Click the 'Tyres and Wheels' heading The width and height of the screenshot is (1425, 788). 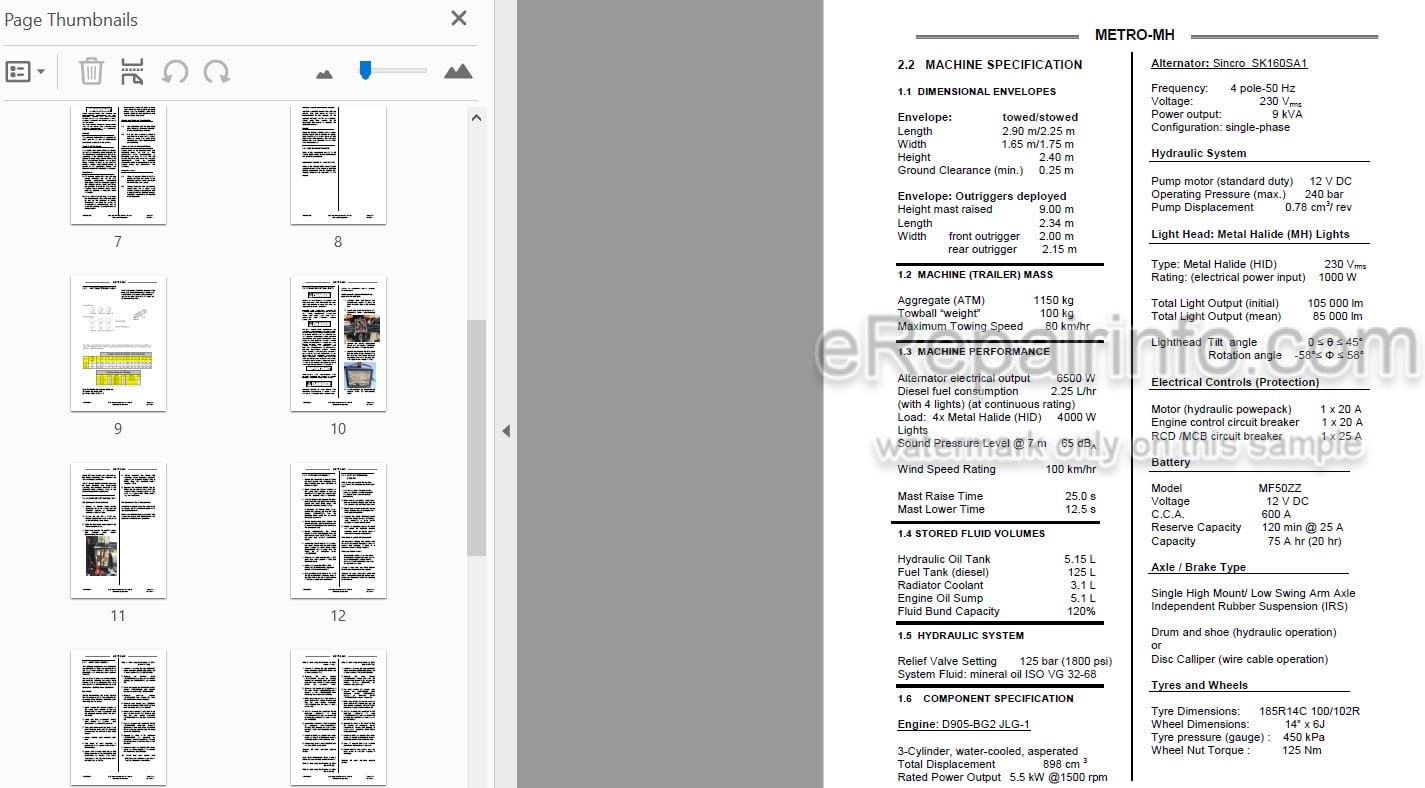point(1199,685)
